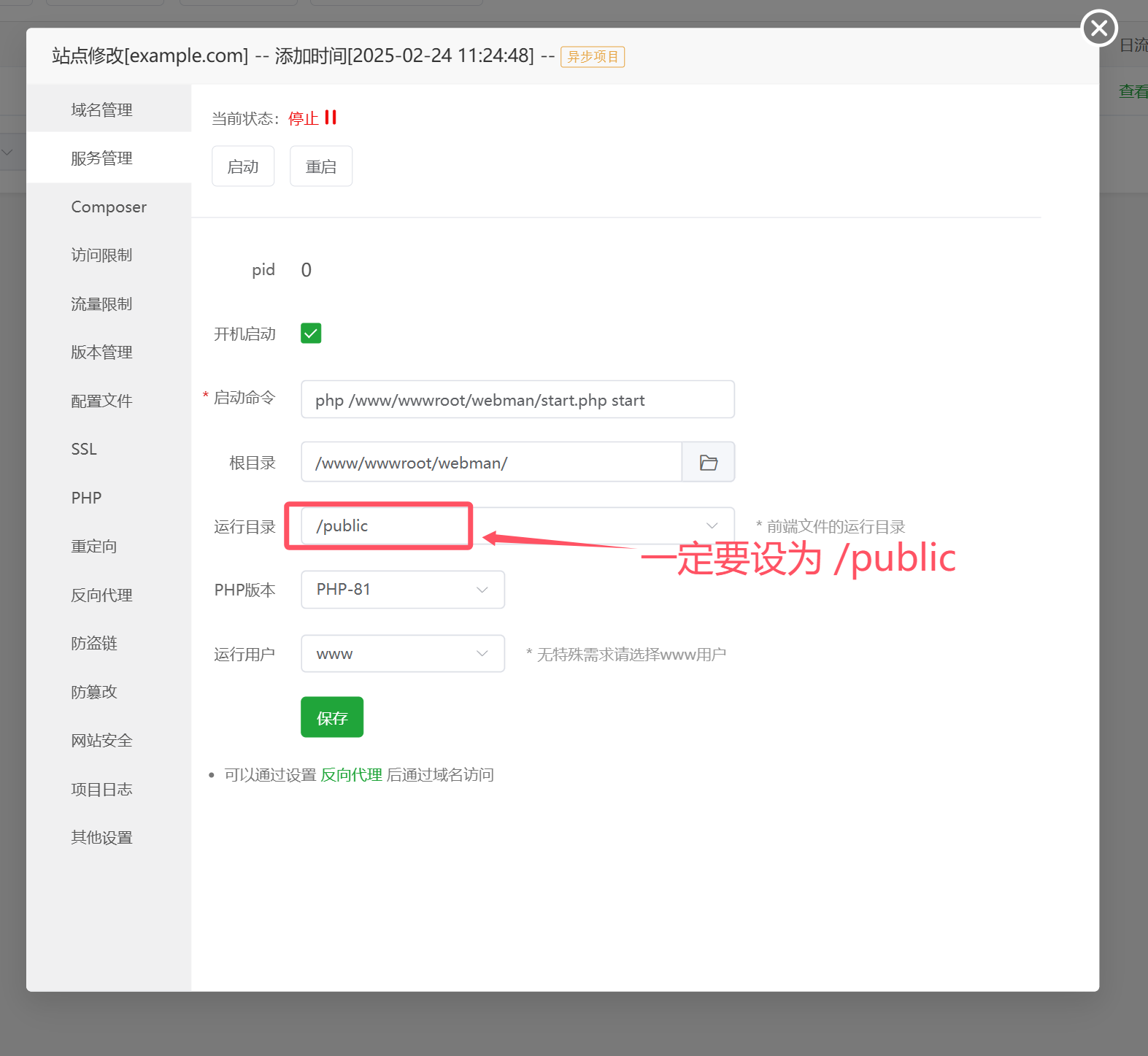Switch to the 域名管理 tab
Screen dimensions: 1148x1056
coord(102,110)
